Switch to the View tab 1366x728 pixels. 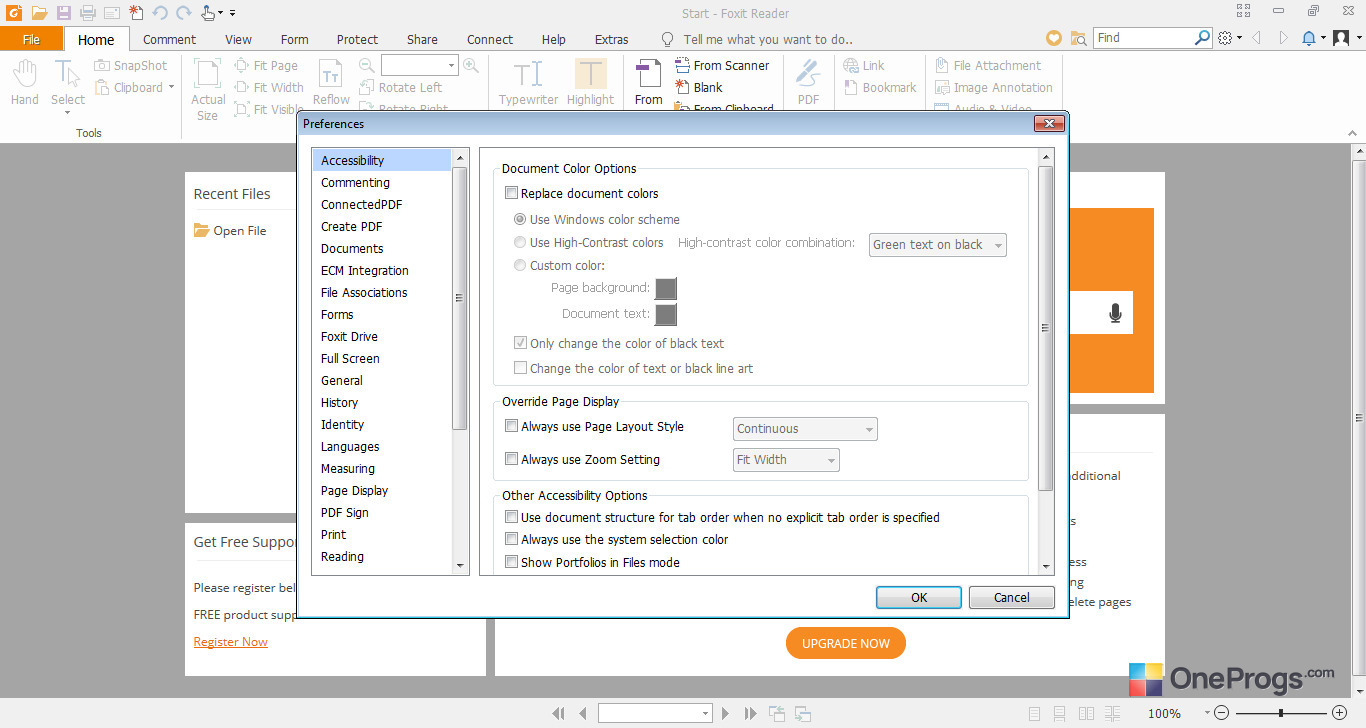[238, 39]
